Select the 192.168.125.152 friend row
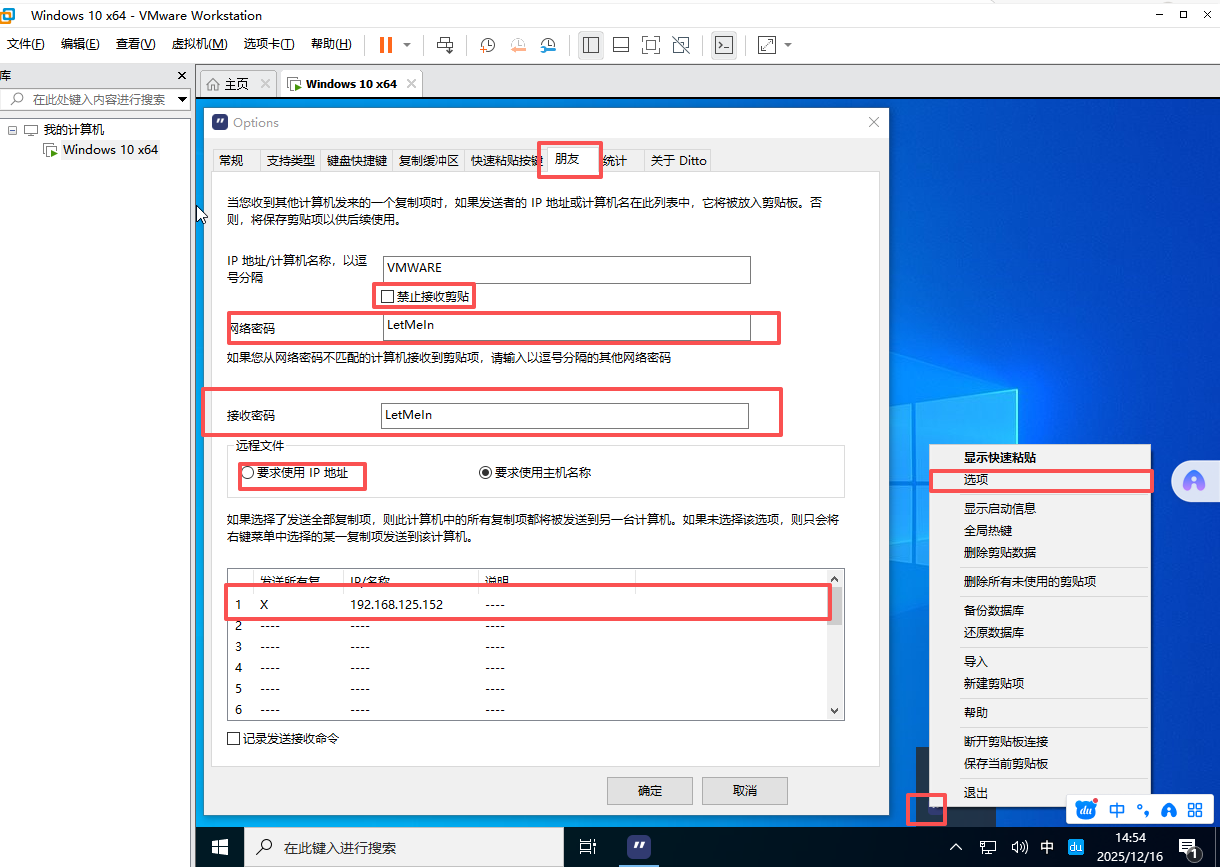 click(x=528, y=605)
